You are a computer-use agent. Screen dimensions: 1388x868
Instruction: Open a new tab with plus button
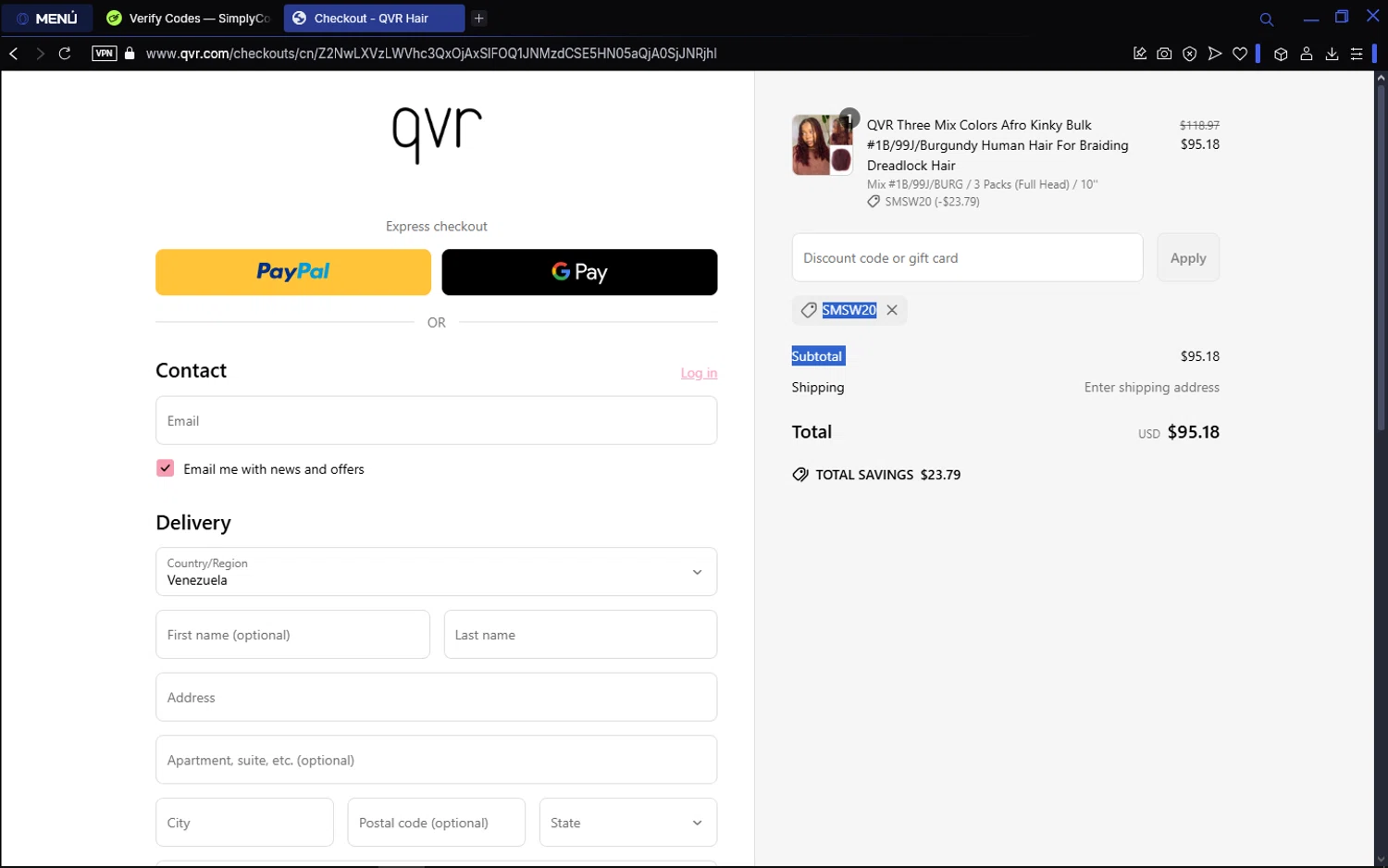pyautogui.click(x=478, y=19)
